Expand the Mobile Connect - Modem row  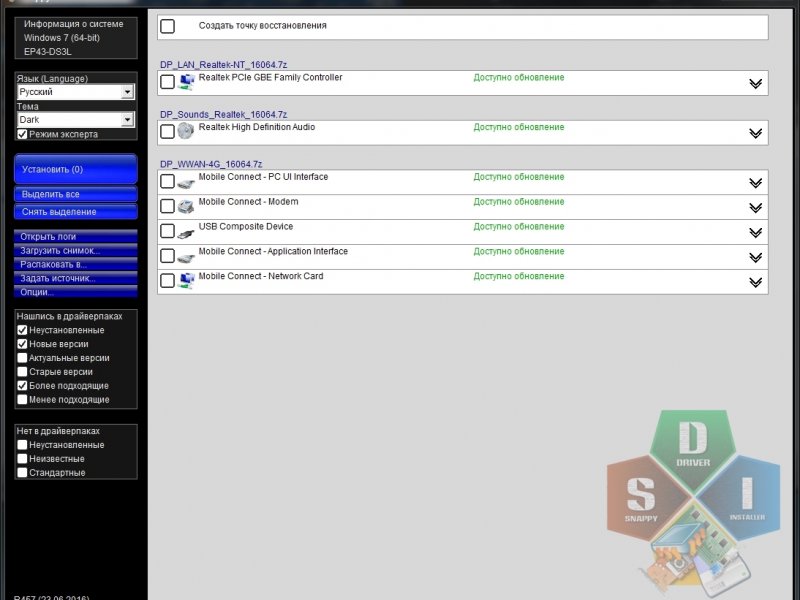pyautogui.click(x=755, y=208)
